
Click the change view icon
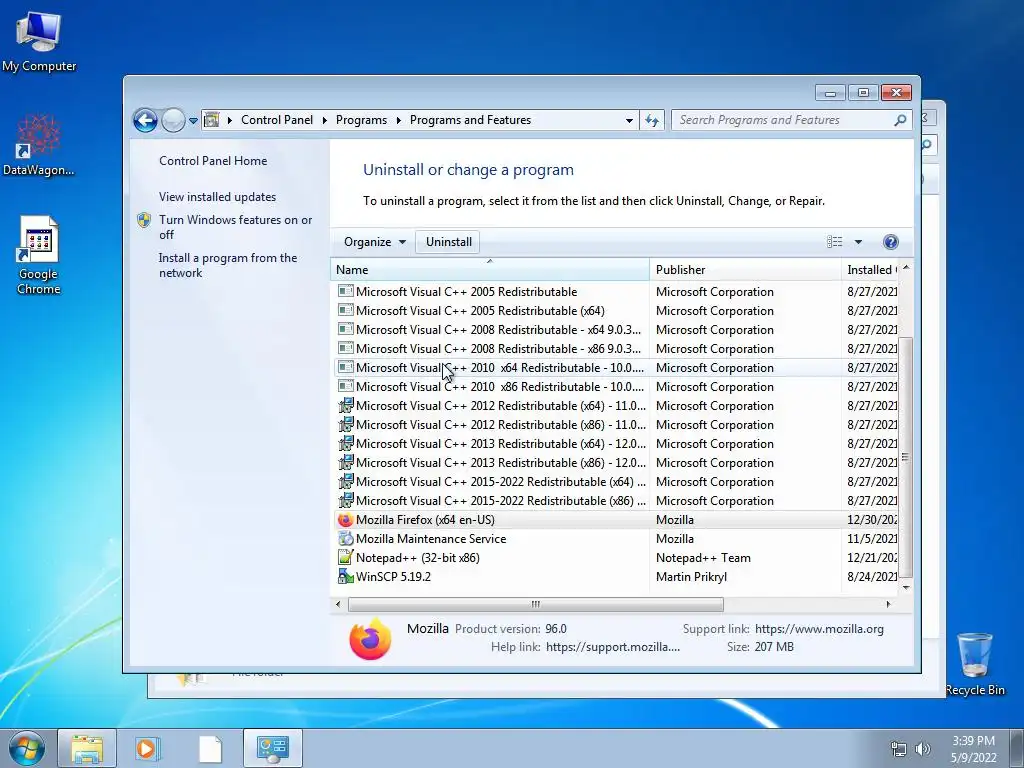click(834, 242)
